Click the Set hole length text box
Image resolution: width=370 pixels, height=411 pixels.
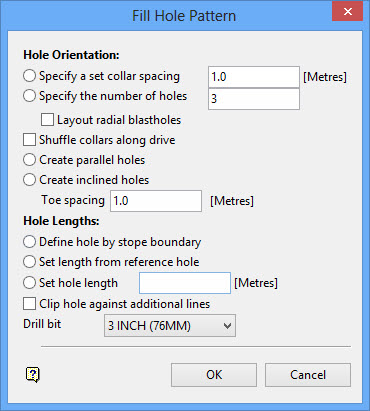(185, 283)
